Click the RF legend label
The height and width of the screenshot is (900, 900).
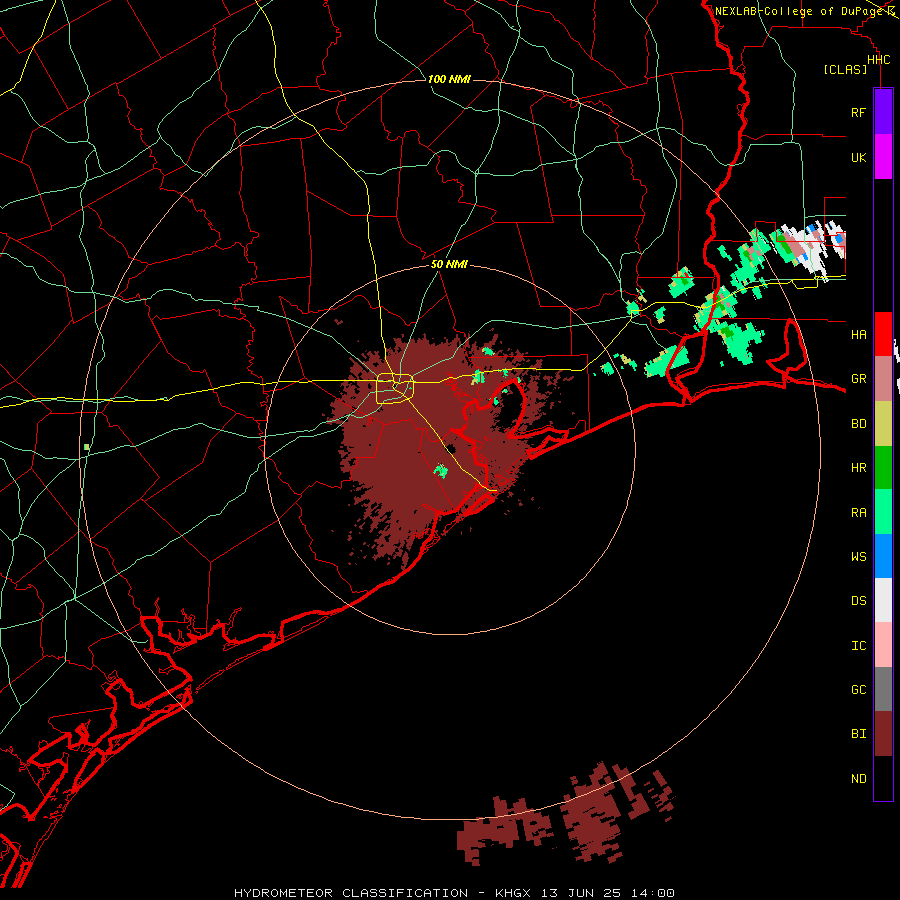(x=858, y=112)
